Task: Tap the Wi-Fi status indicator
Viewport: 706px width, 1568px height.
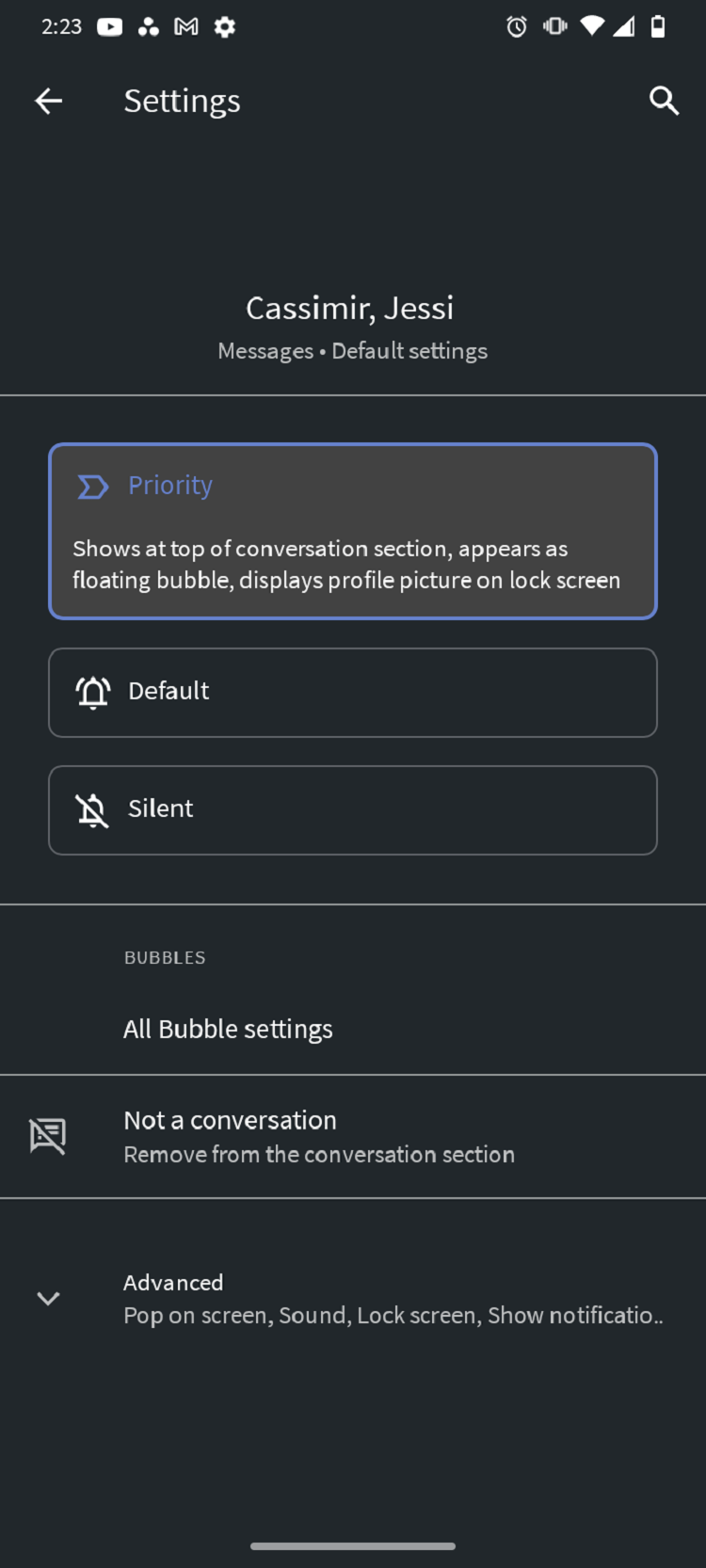Action: [592, 27]
